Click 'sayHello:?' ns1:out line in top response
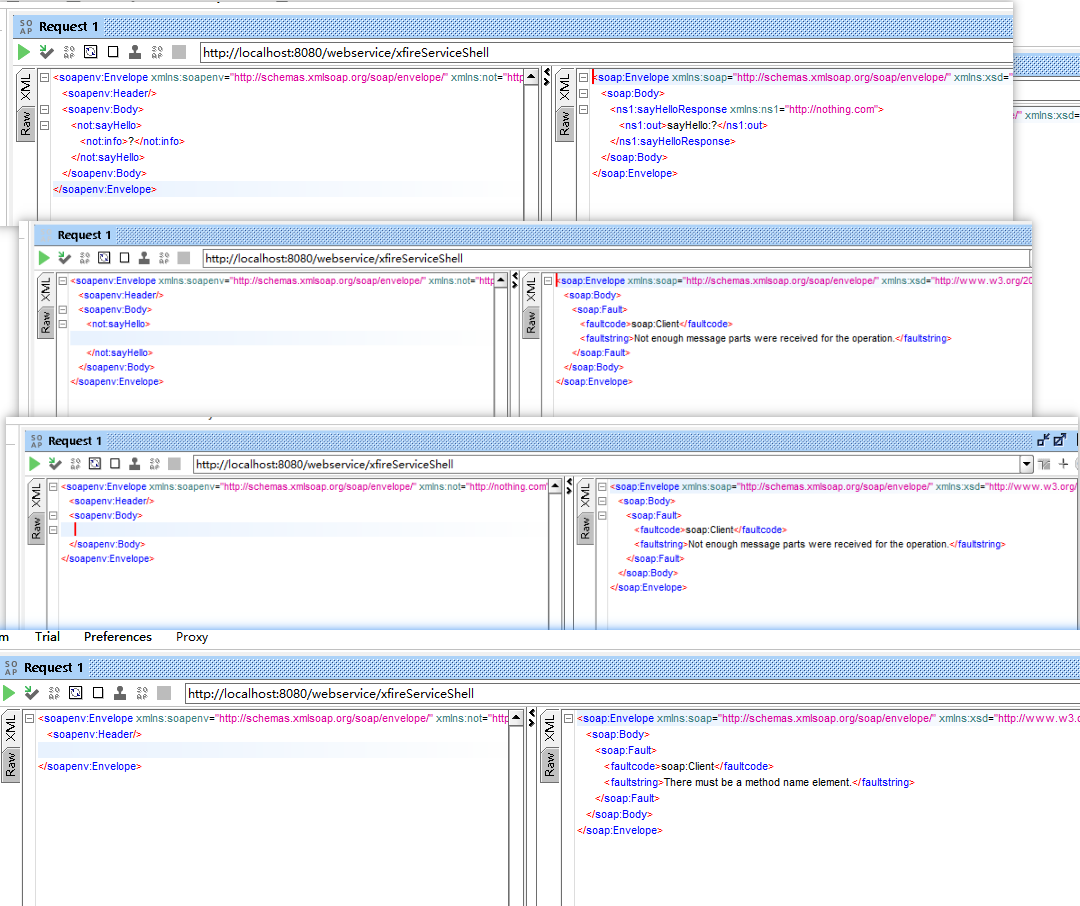Screen dimensions: 1080x906 [x=693, y=125]
